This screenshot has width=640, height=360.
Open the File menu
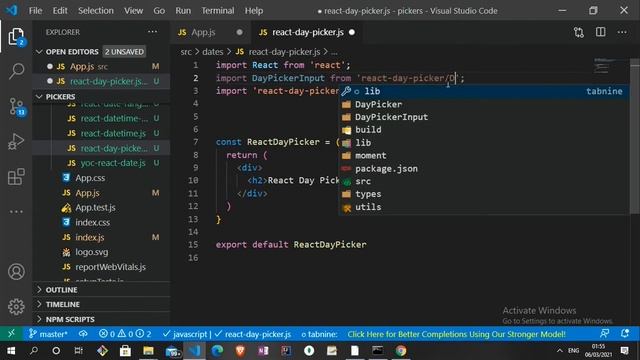tap(35, 11)
